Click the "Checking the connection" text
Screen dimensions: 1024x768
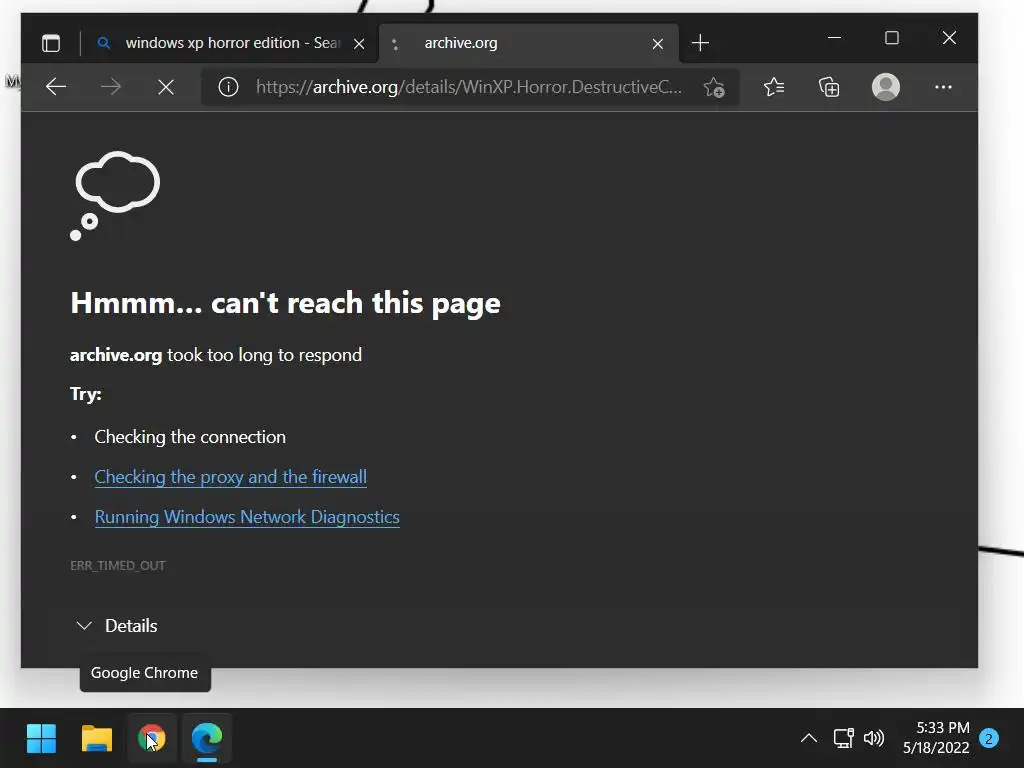pyautogui.click(x=190, y=437)
